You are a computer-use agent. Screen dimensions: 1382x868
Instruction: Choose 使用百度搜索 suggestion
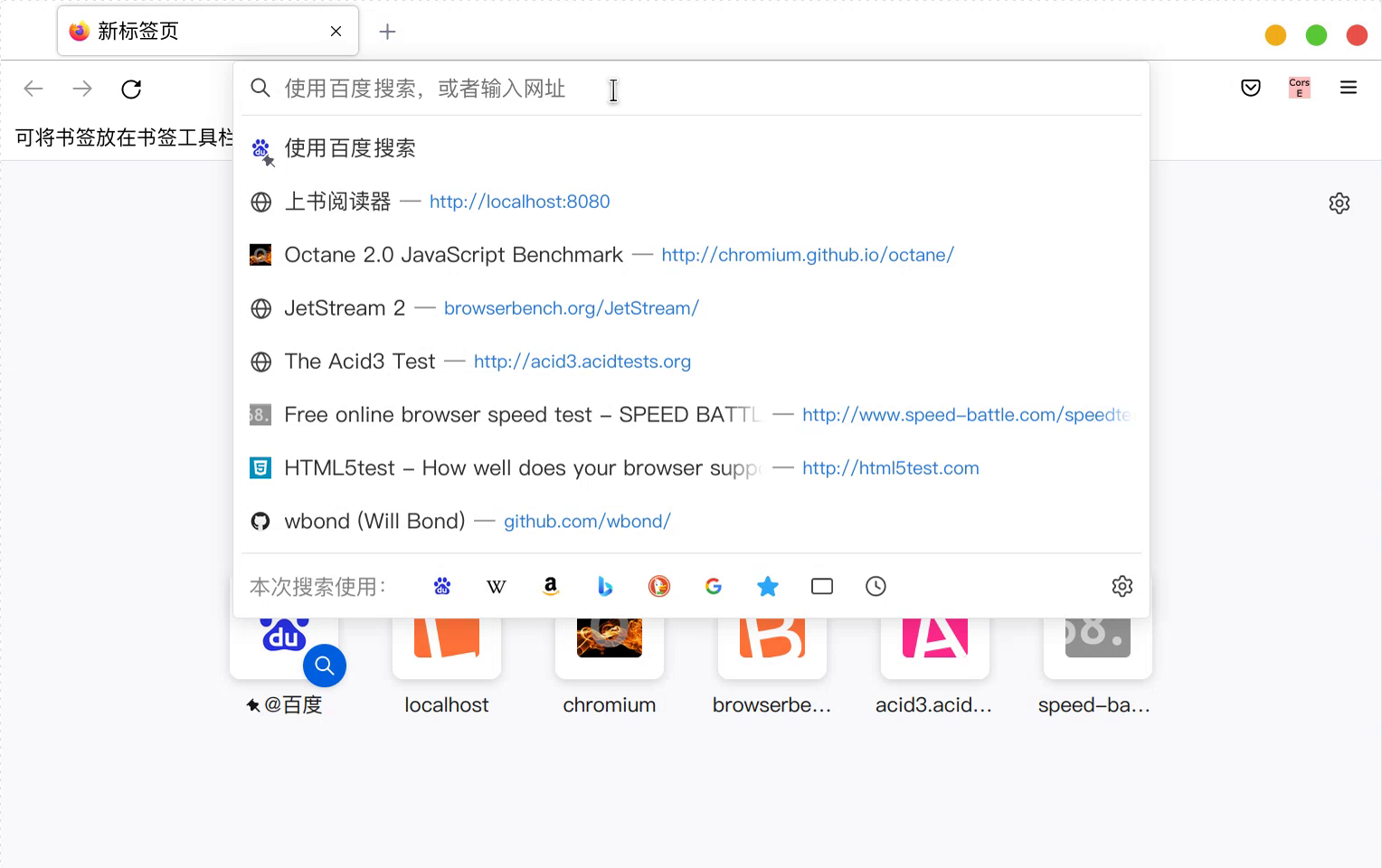point(692,148)
